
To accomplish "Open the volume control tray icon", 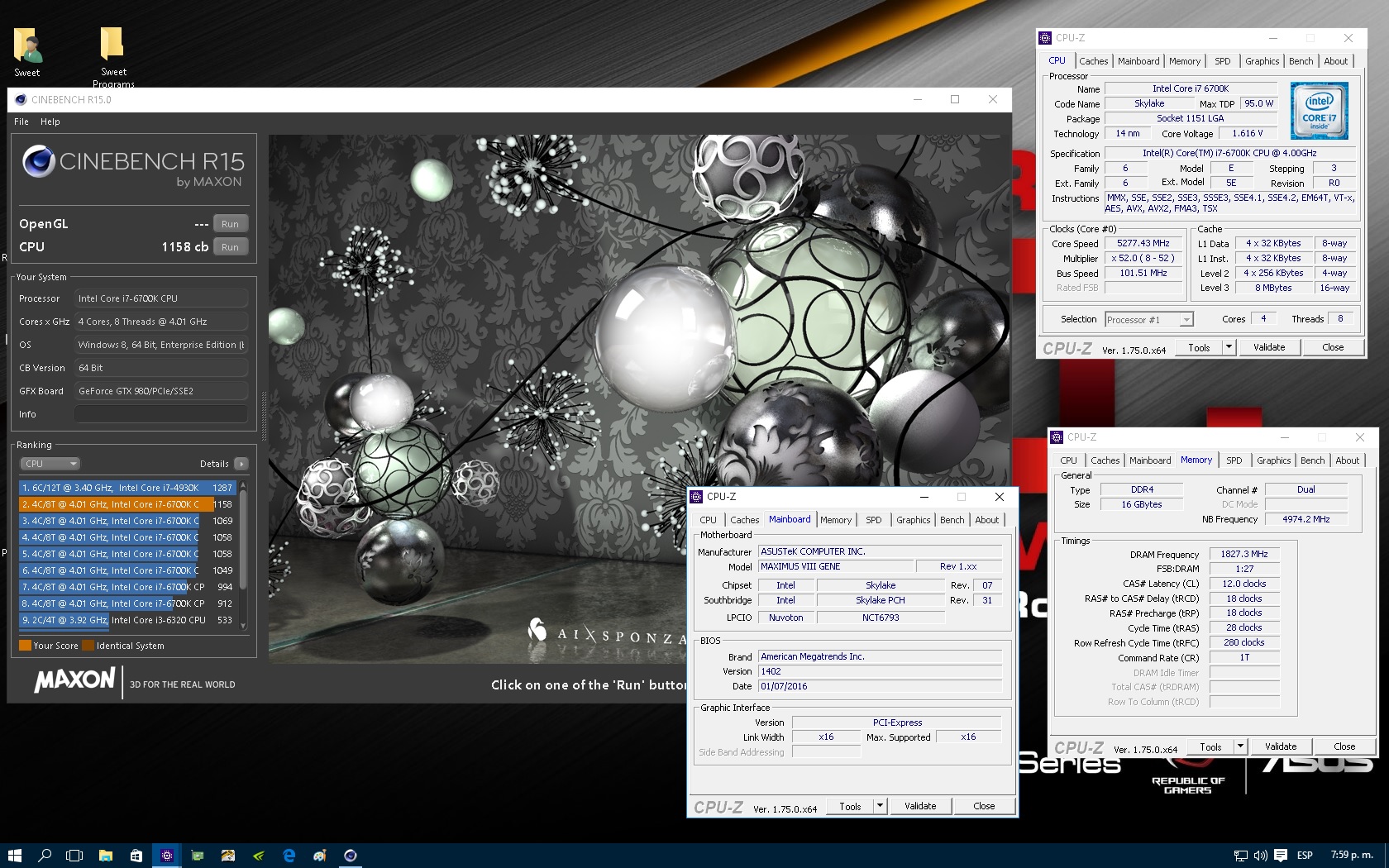I will point(1261,856).
